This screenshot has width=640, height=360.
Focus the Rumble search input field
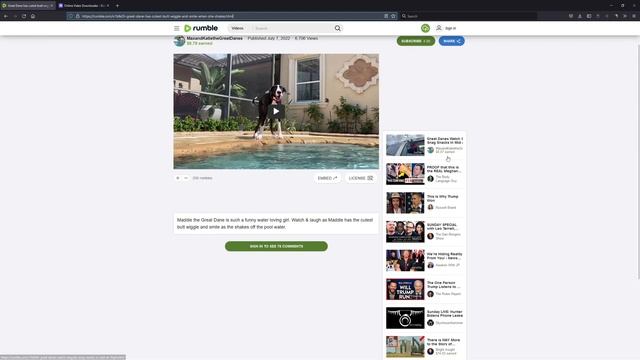pos(292,28)
